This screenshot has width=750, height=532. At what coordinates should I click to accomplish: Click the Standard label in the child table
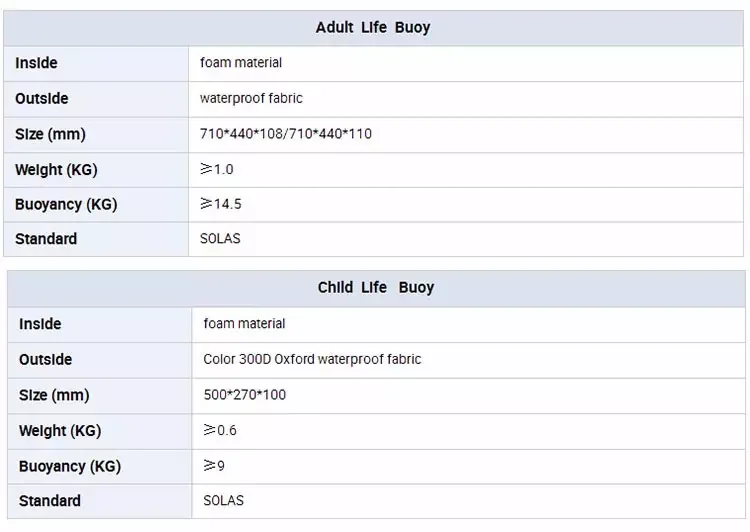tap(50, 500)
